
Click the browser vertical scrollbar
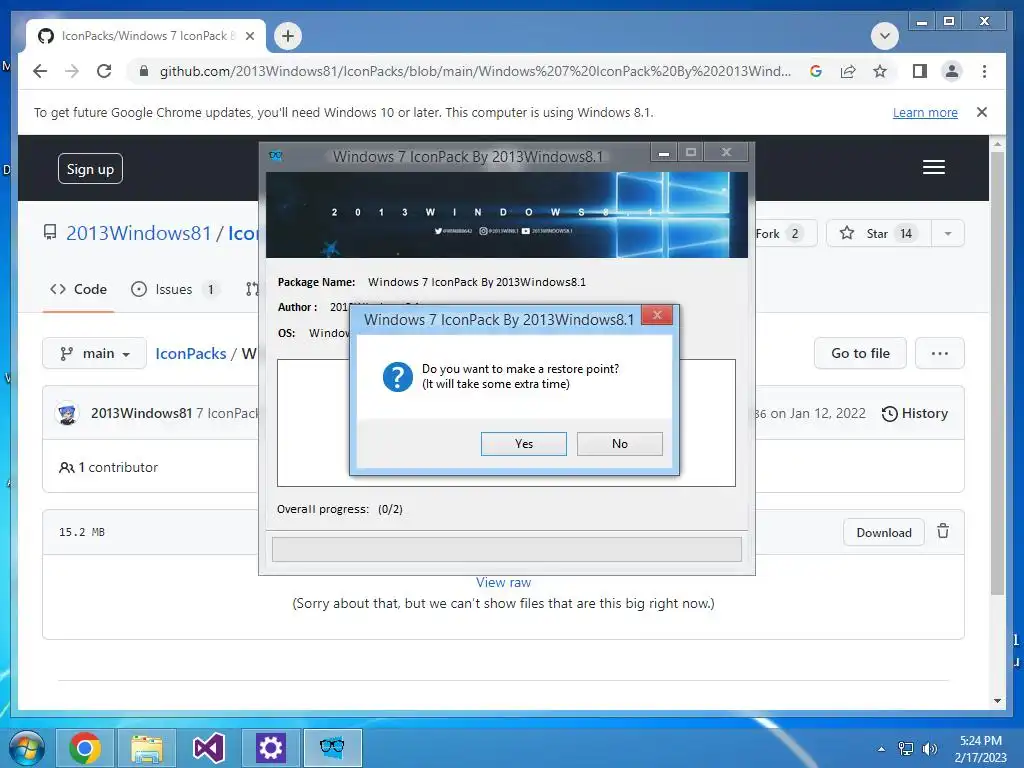(x=997, y=372)
